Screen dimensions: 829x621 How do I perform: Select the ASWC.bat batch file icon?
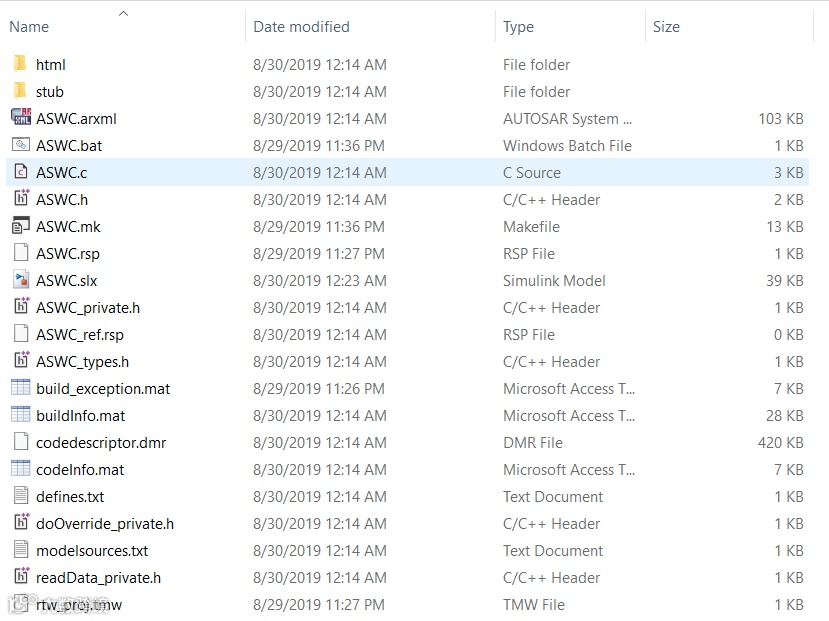point(20,145)
